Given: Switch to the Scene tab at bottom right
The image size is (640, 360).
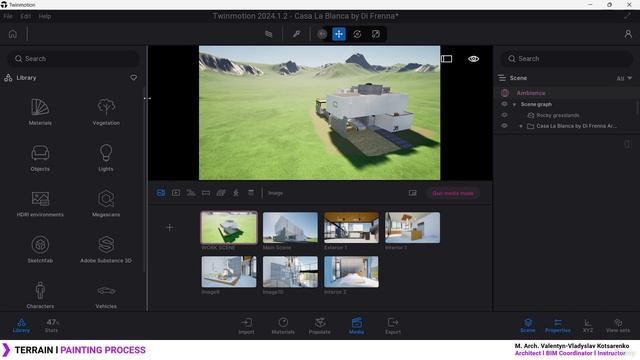Looking at the screenshot, I should click(528, 326).
